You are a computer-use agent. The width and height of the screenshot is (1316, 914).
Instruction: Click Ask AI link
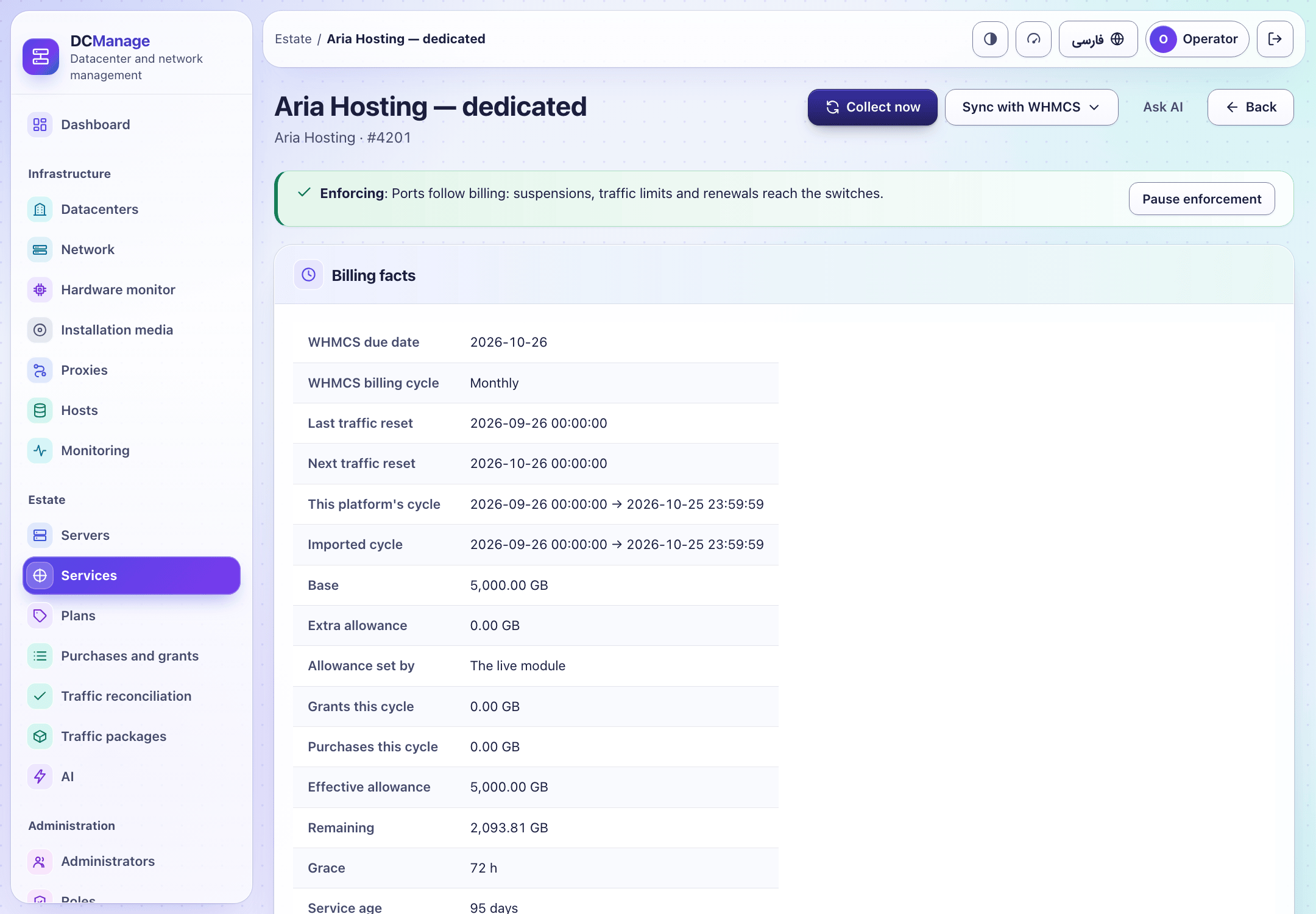pos(1162,107)
